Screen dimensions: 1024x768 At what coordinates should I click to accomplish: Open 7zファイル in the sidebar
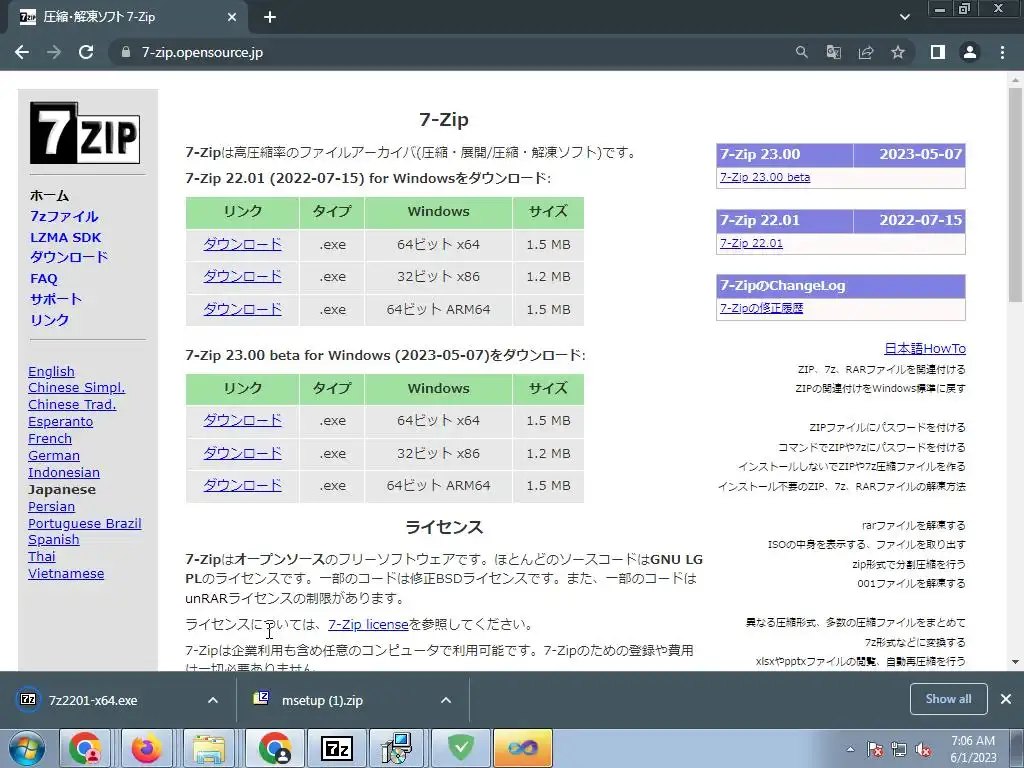[x=64, y=216]
